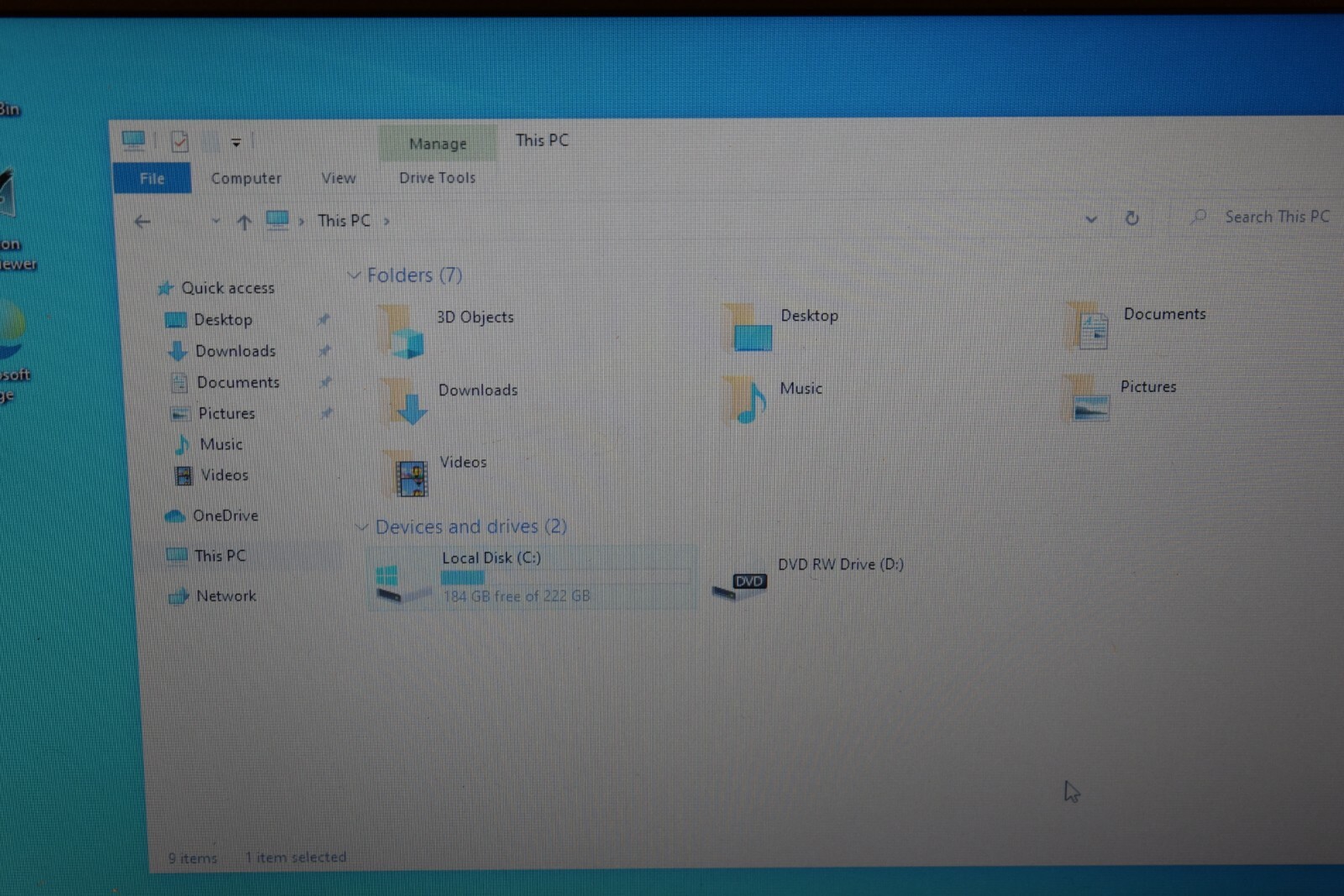Click the 9 items status bar text
Image resolution: width=1344 pixels, height=896 pixels.
click(192, 858)
